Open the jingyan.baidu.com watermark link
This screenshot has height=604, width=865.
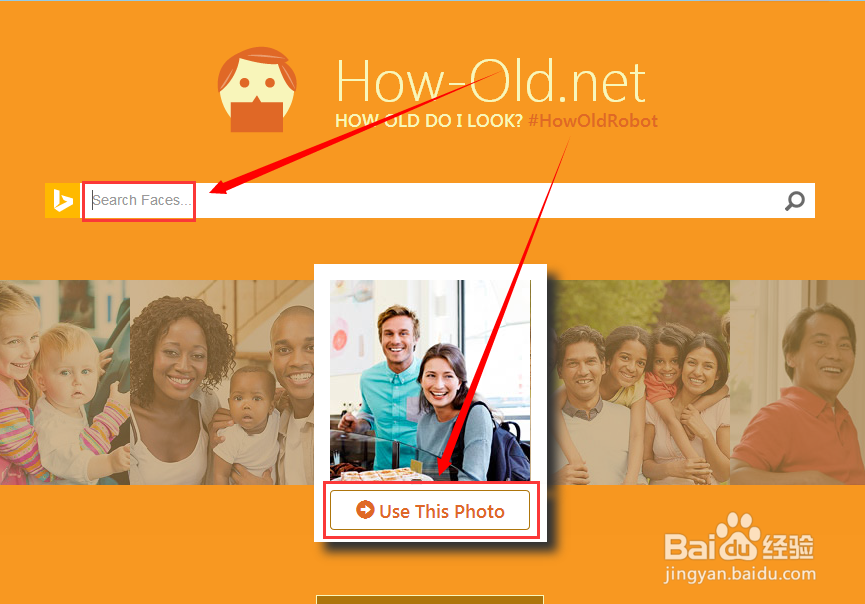pos(740,574)
